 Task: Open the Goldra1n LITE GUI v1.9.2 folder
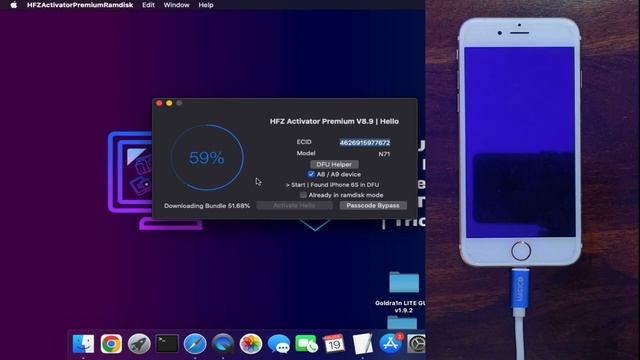403,282
